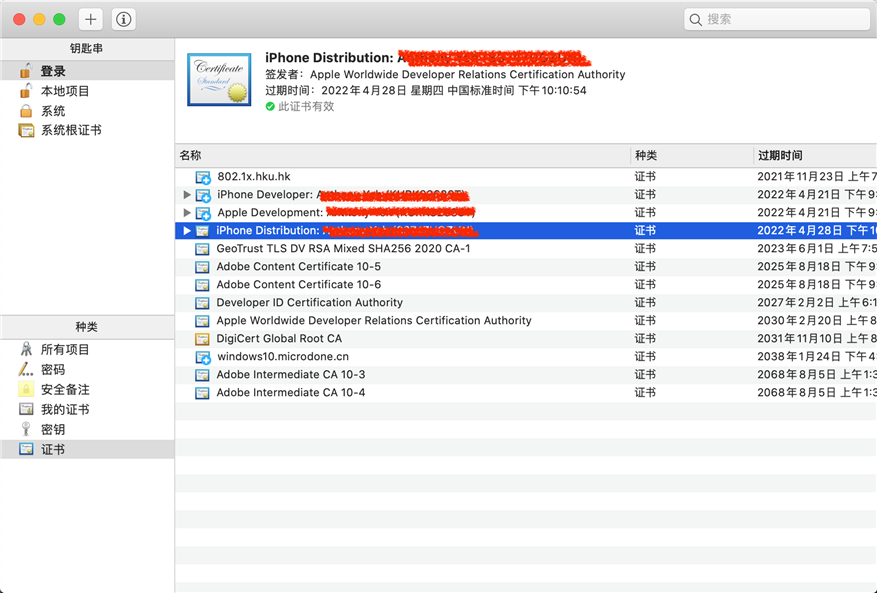This screenshot has width=877, height=593.
Task: Select the 系统 keychain
Action: click(x=87, y=111)
